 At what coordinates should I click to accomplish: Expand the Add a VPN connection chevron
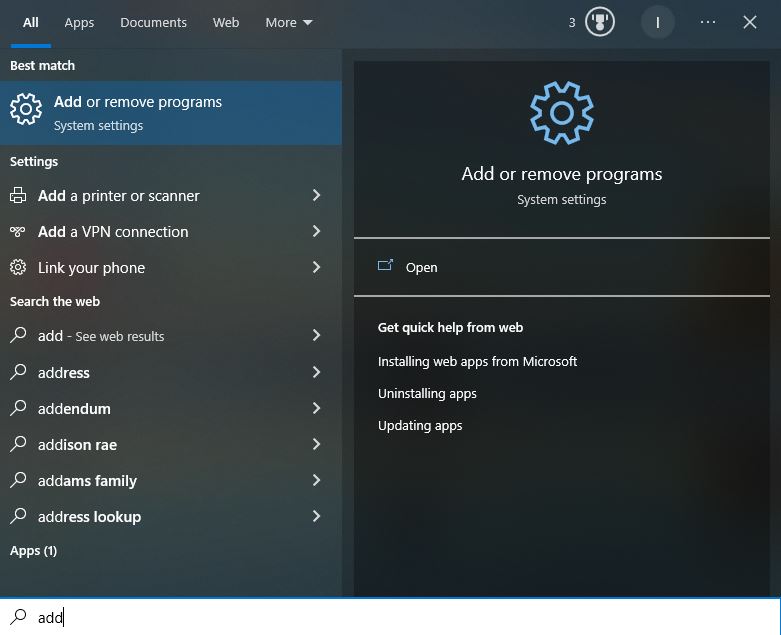pos(316,231)
